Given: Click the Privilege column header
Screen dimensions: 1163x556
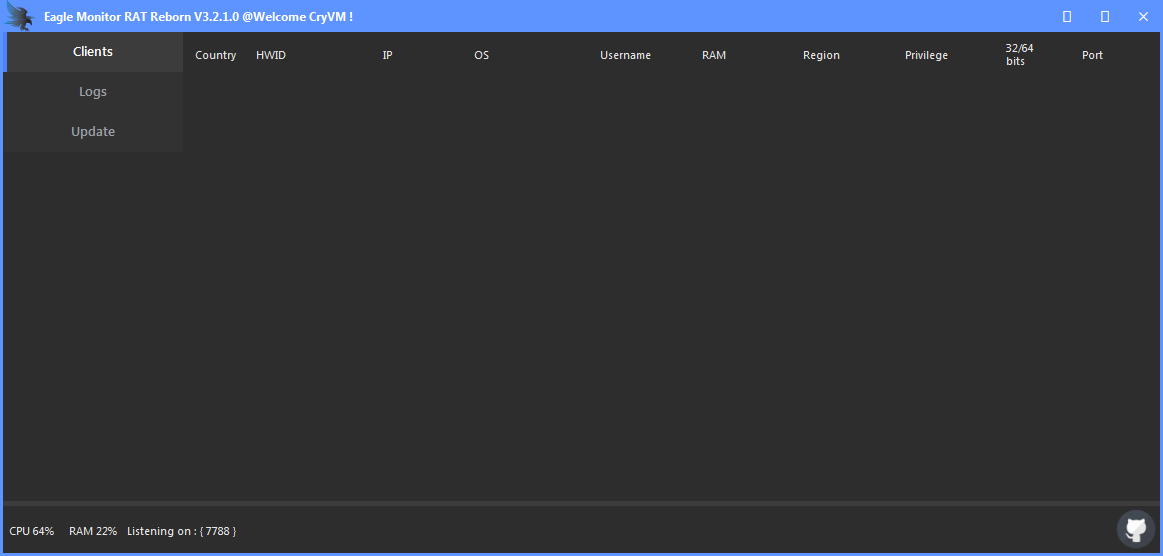Looking at the screenshot, I should [926, 55].
